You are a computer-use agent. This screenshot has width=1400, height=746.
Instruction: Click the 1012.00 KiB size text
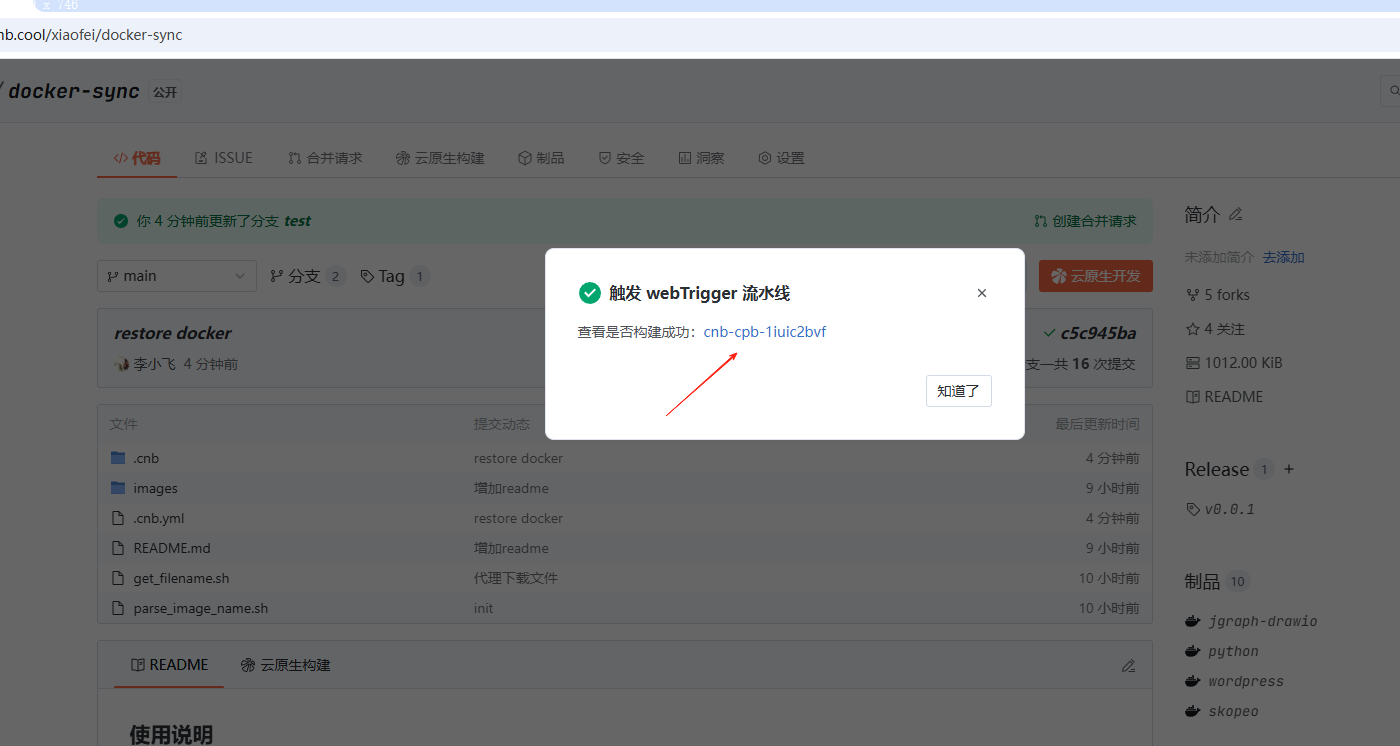1243,363
